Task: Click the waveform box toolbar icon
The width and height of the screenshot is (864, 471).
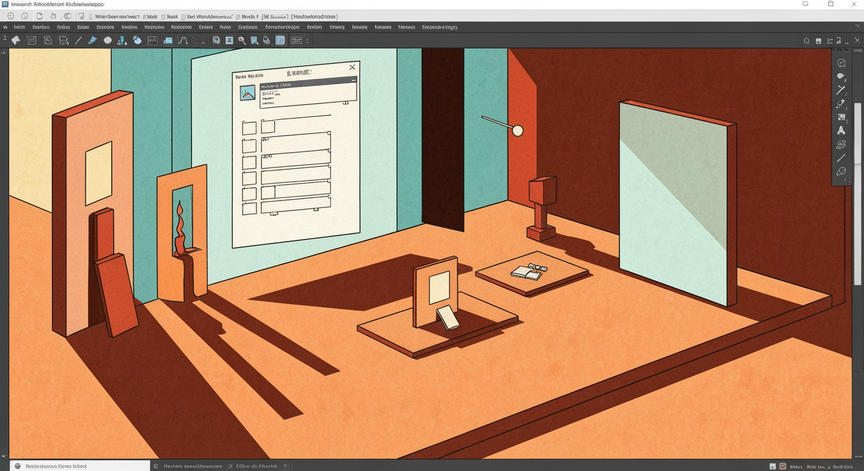Action: coord(152,40)
